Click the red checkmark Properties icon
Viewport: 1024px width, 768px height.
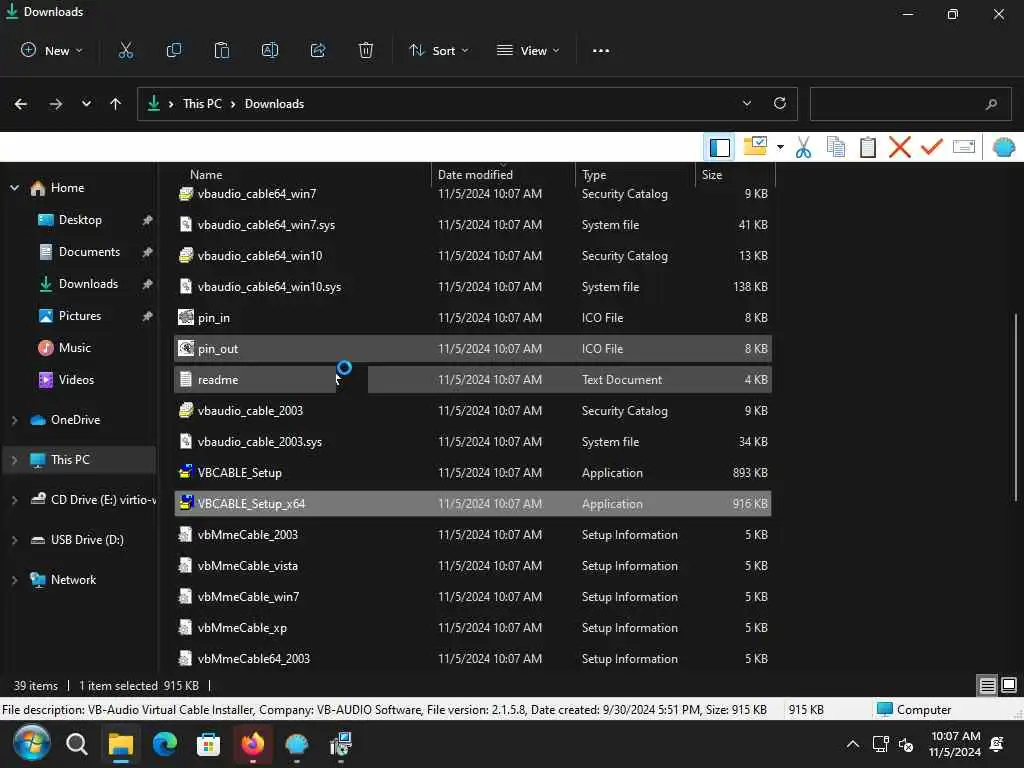click(x=931, y=148)
